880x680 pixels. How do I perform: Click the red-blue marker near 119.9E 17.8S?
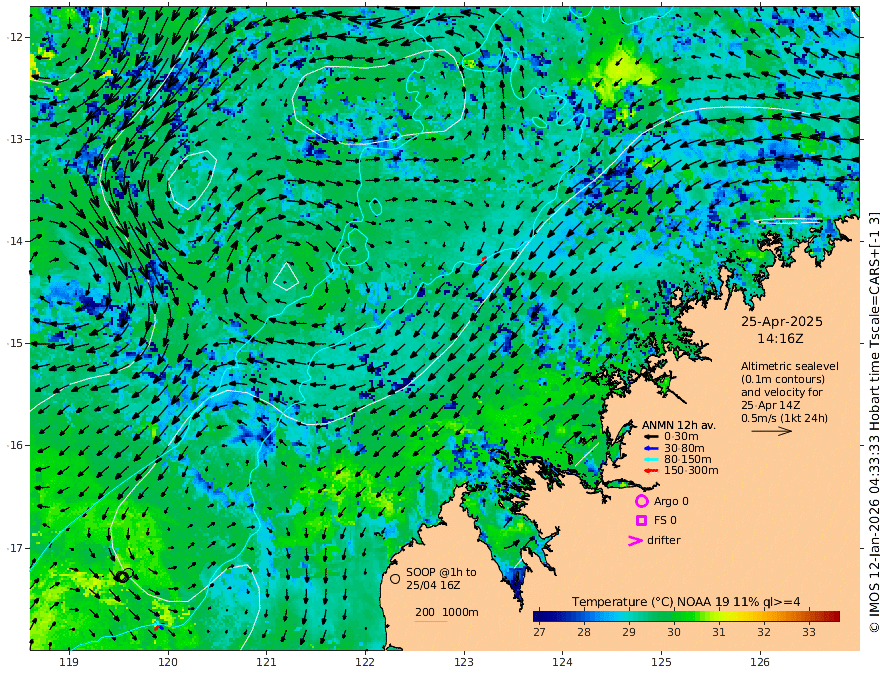click(x=158, y=628)
